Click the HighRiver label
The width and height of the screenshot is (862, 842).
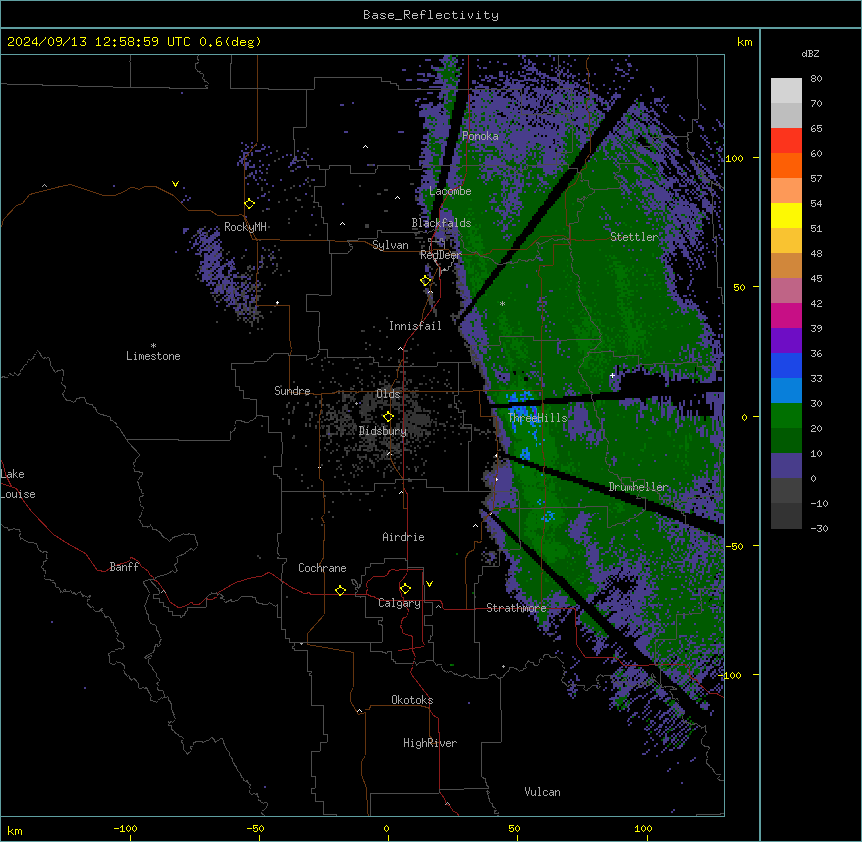click(x=430, y=743)
